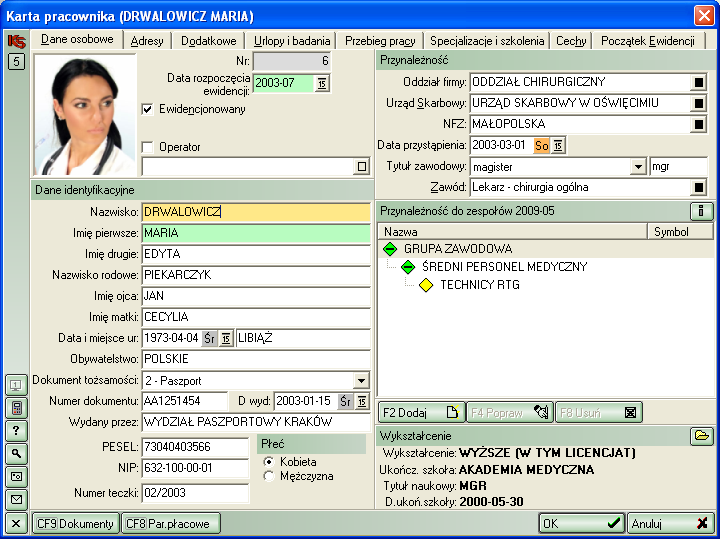Click the magnifier search icon

[16, 453]
